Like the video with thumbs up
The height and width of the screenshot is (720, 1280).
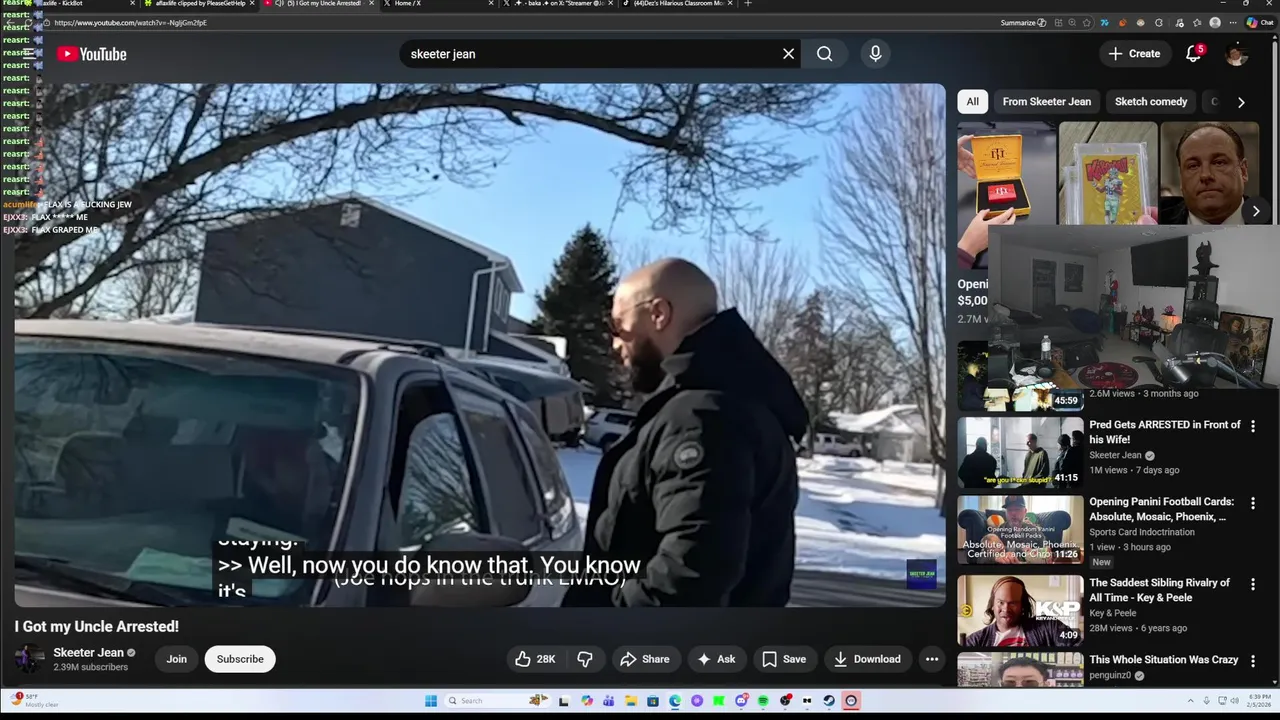535,659
